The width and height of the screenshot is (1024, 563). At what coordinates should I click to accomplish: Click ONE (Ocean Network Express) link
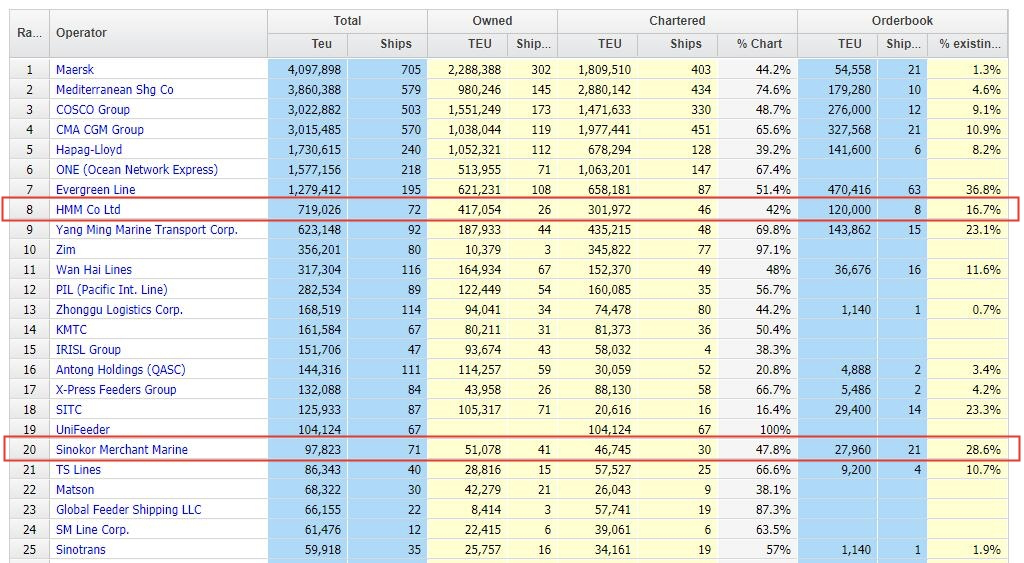[136, 170]
